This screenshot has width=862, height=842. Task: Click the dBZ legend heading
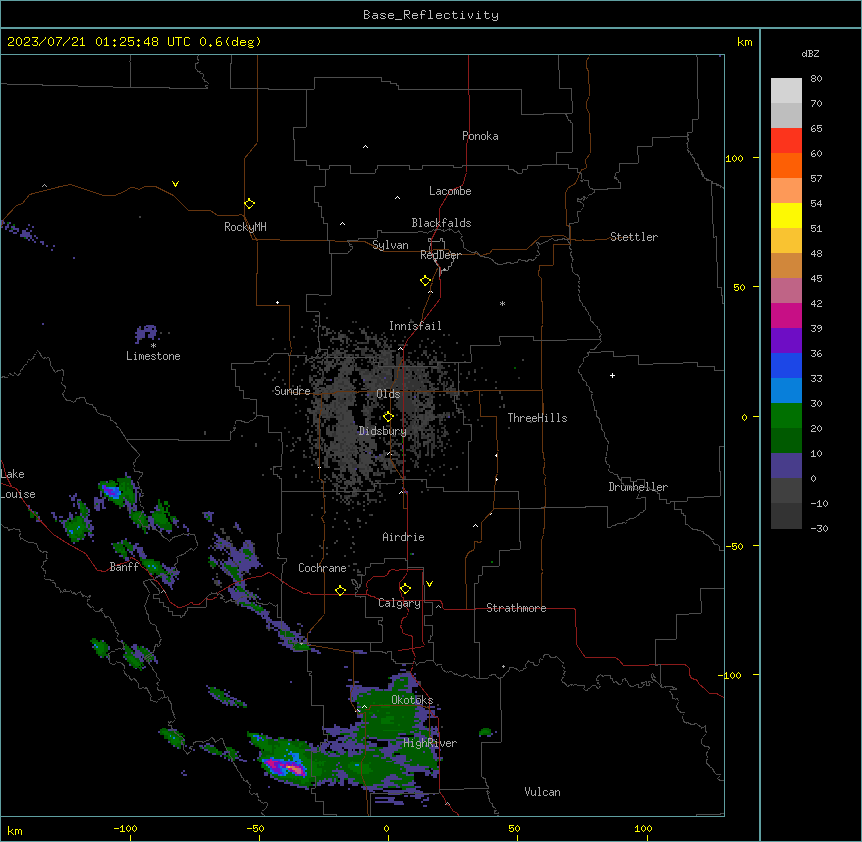(x=810, y=54)
